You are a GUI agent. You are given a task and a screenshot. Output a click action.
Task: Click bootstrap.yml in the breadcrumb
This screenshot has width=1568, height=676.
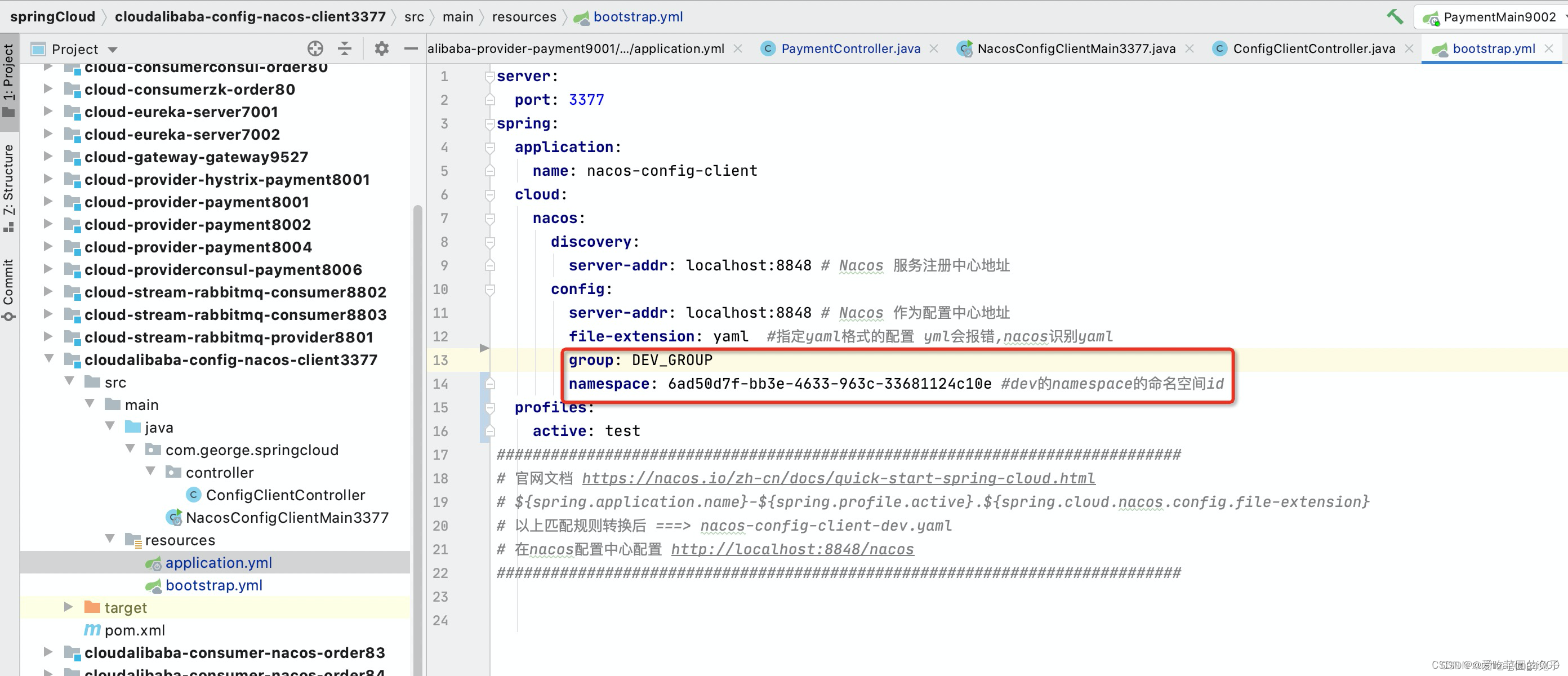click(638, 16)
